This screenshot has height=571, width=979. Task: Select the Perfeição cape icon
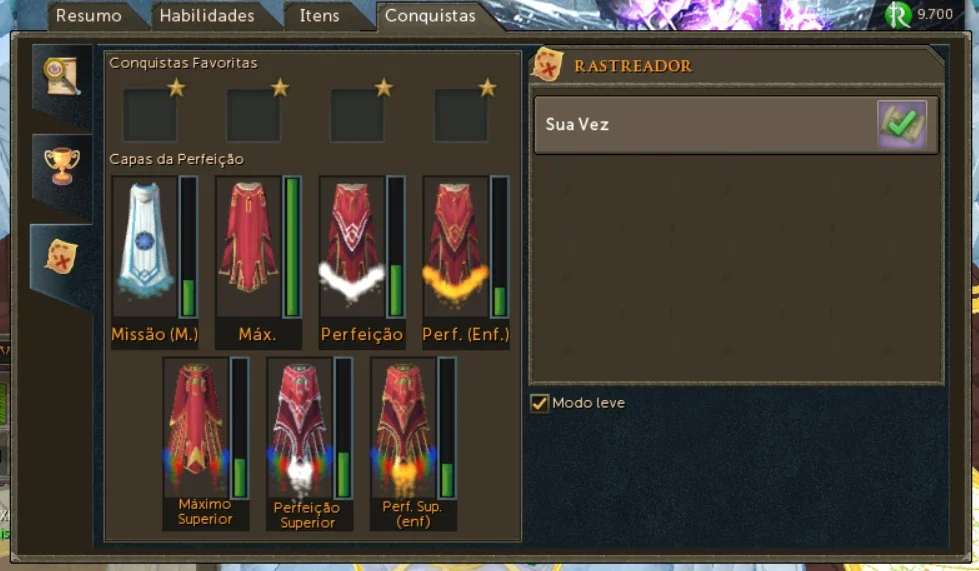(x=352, y=246)
